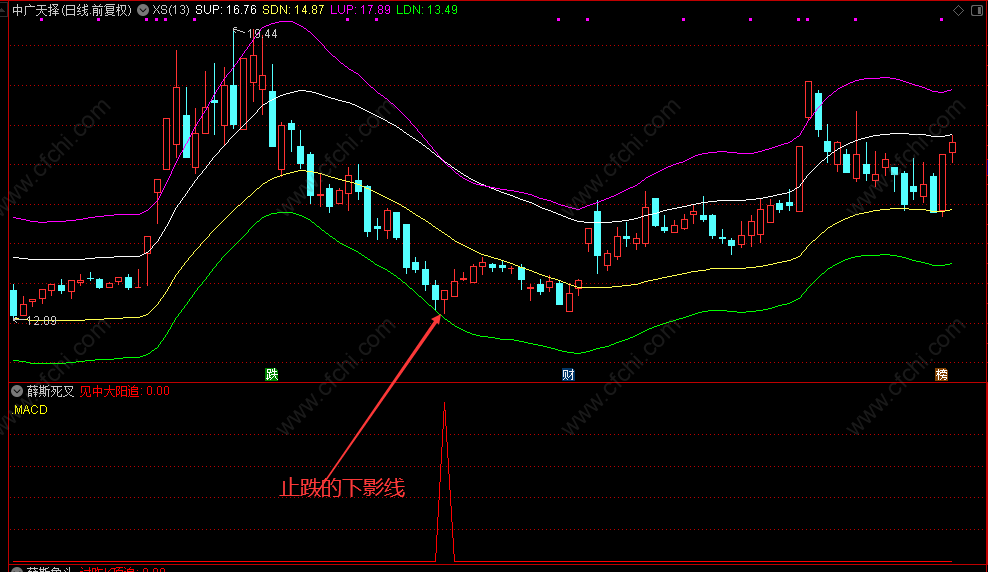Select the yellow SDN: 14.87 value
Image resolution: width=988 pixels, height=572 pixels.
pos(293,10)
